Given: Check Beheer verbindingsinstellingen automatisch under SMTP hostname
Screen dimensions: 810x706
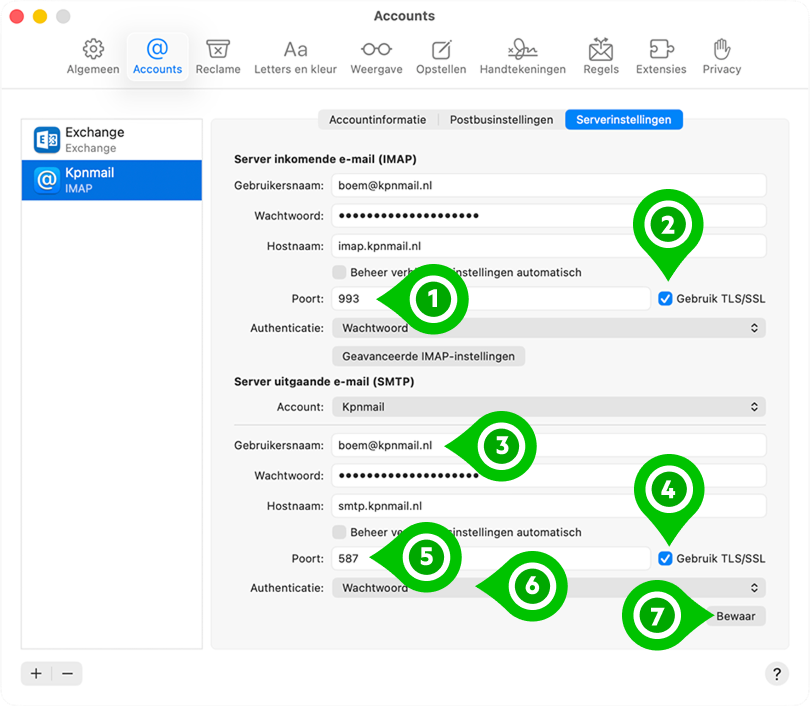Looking at the screenshot, I should coord(339,532).
